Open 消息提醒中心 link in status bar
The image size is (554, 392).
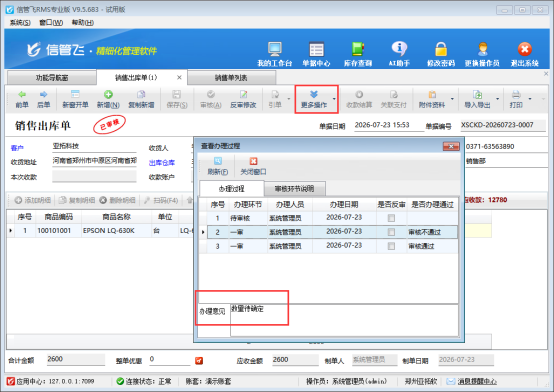click(x=477, y=381)
